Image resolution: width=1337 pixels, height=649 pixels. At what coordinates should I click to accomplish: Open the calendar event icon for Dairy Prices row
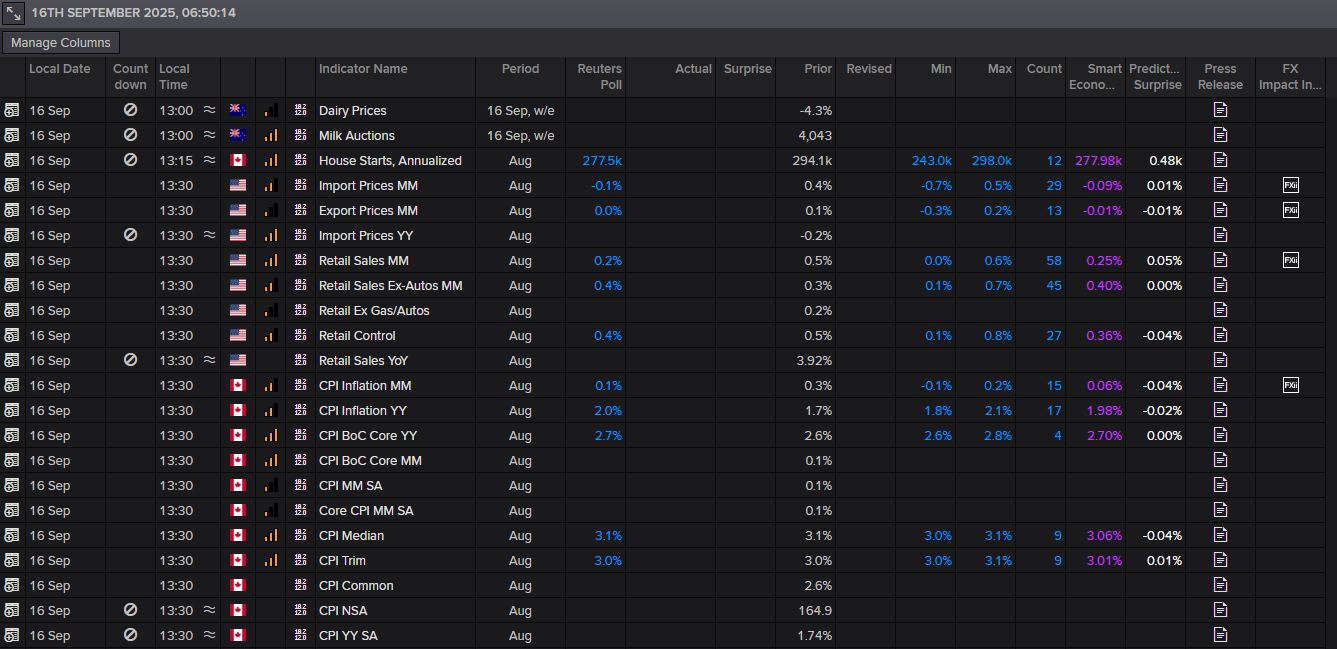11,110
